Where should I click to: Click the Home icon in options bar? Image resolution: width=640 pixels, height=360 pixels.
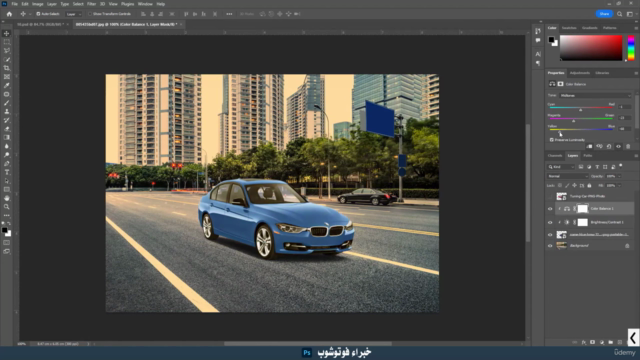pos(9,14)
